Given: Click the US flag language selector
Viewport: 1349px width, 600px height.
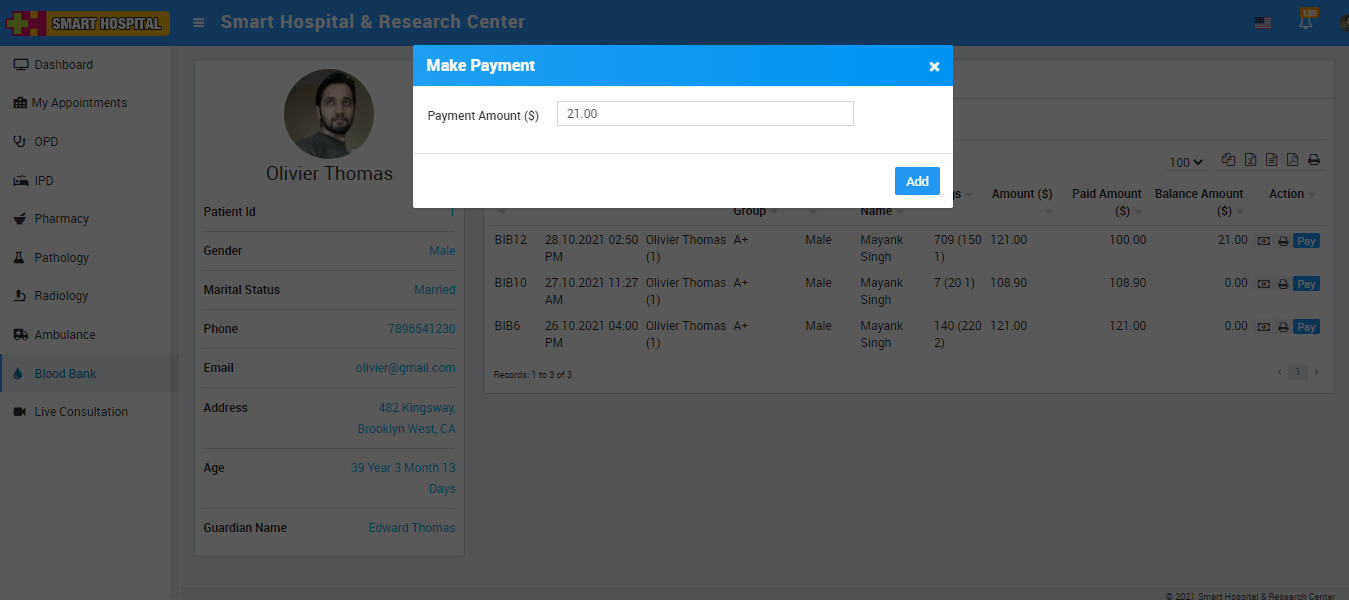Looking at the screenshot, I should point(1263,22).
